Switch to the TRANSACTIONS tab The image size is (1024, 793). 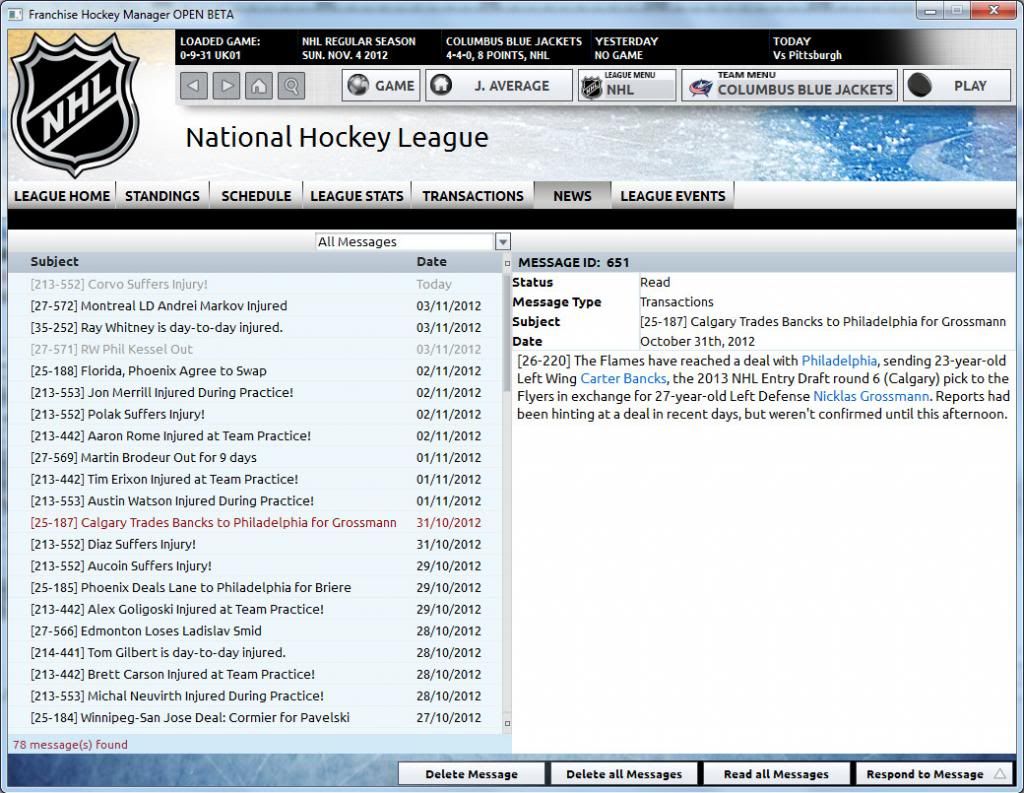[x=473, y=196]
